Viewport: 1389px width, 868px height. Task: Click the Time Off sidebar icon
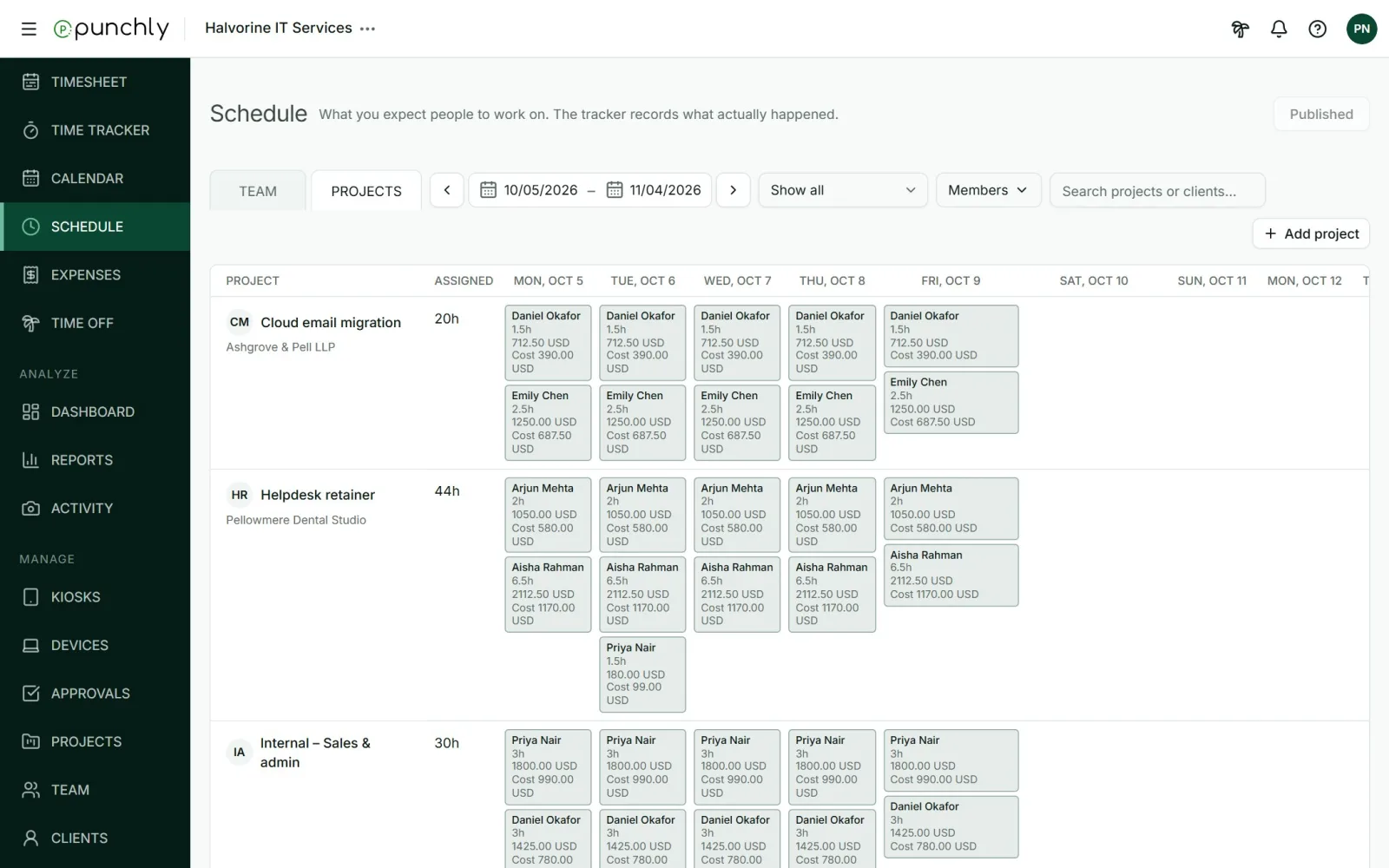(30, 323)
